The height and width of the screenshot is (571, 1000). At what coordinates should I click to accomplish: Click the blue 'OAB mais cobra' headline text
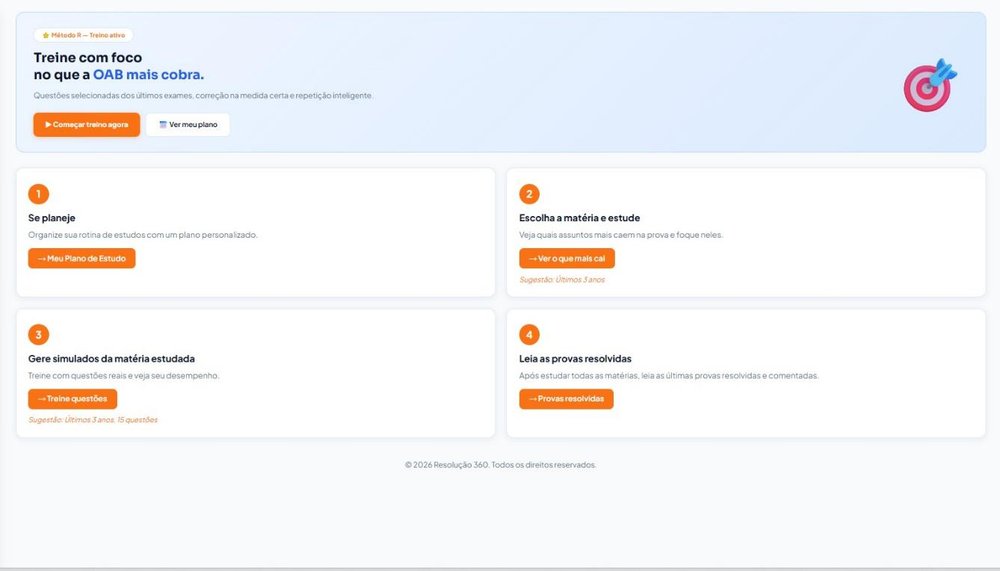[x=148, y=75]
